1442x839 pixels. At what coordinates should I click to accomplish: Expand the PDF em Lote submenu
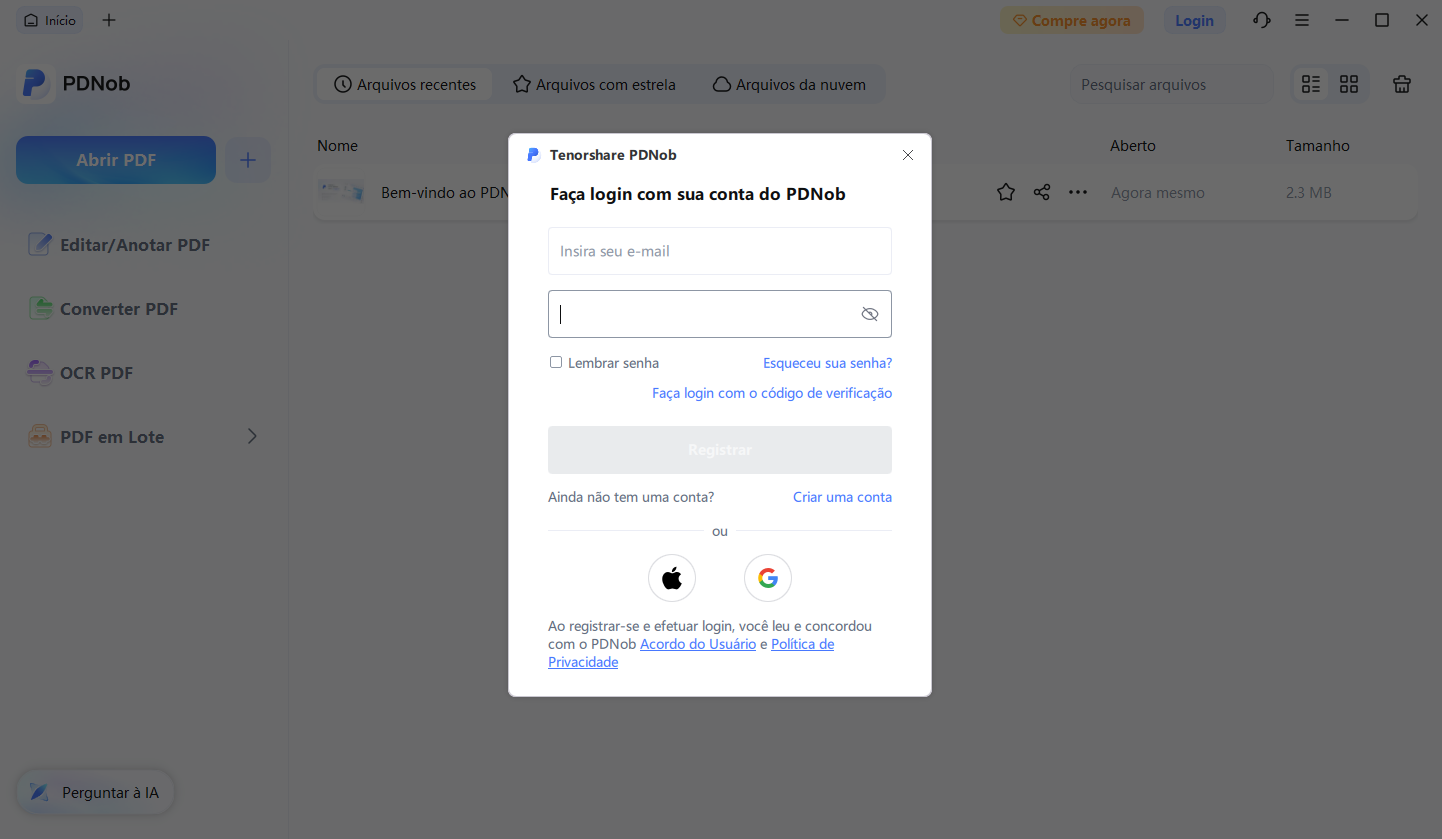(253, 436)
